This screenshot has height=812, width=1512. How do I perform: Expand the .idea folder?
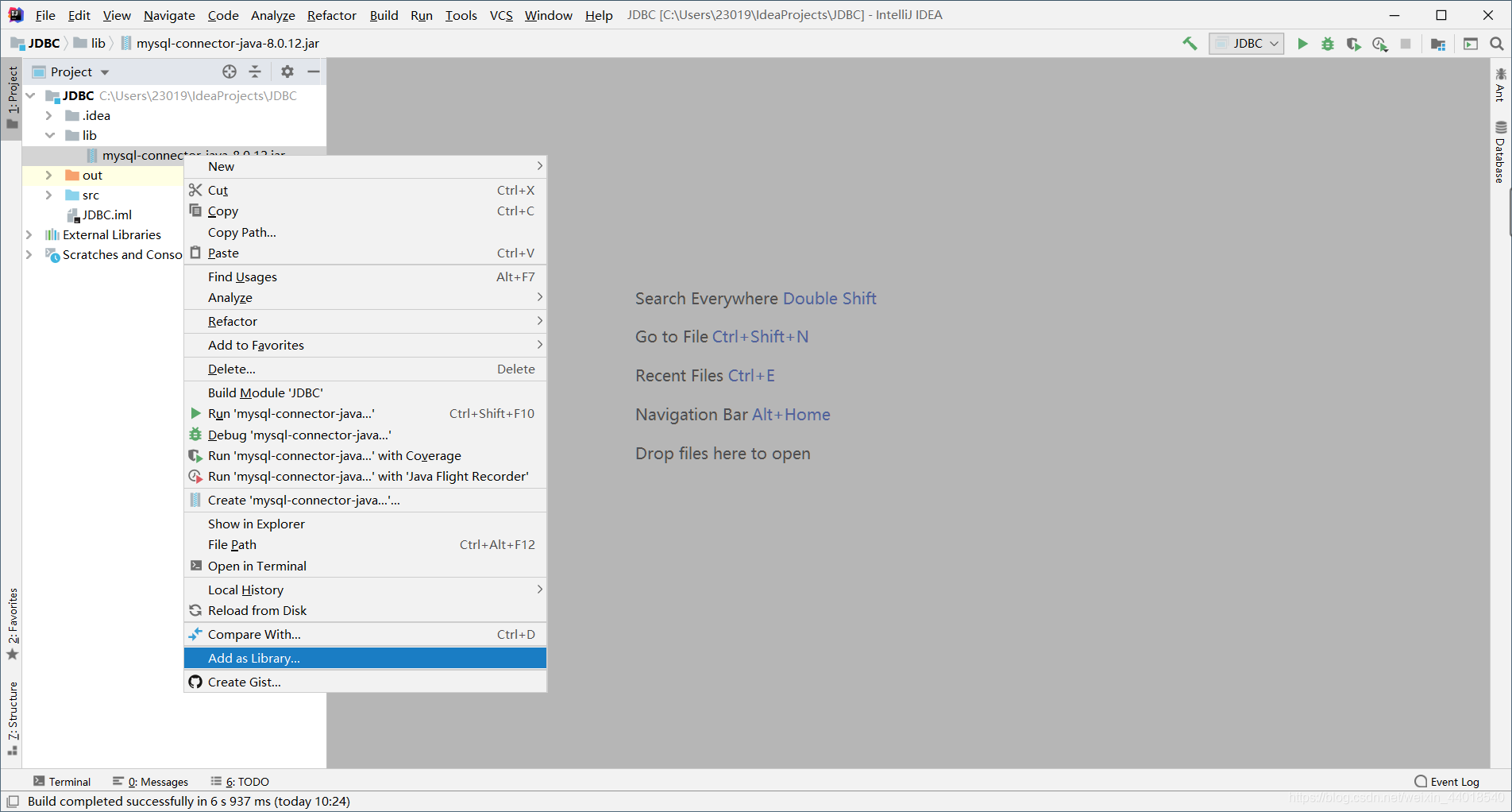(48, 115)
